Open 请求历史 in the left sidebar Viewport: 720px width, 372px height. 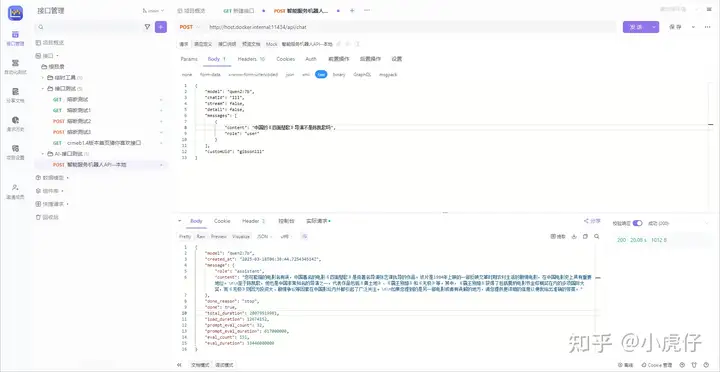(x=16, y=124)
